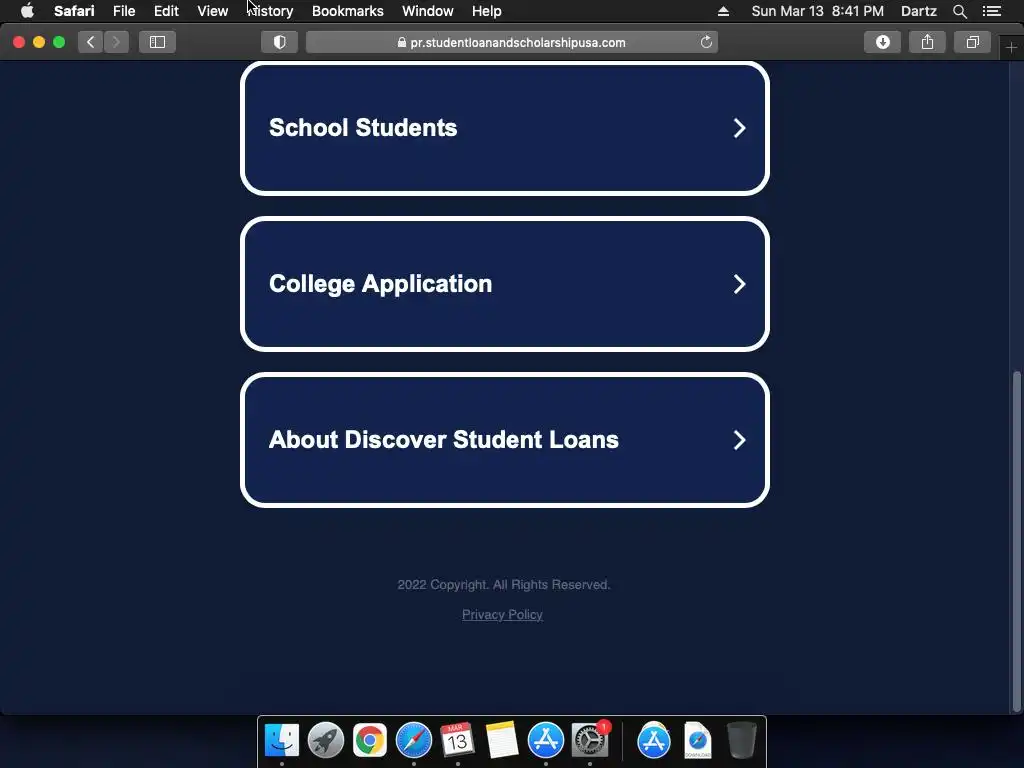Open the Window menu
The width and height of the screenshot is (1024, 768).
pos(428,11)
